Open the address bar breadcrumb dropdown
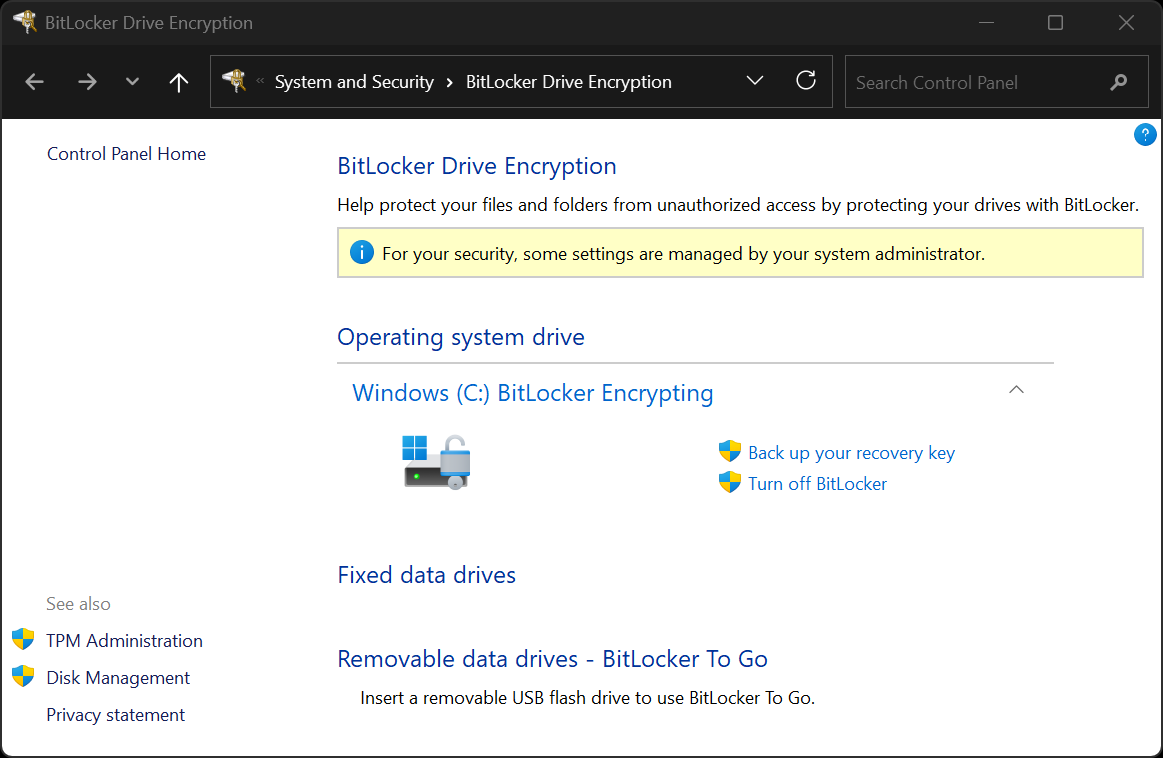Image resolution: width=1163 pixels, height=758 pixels. (x=754, y=81)
